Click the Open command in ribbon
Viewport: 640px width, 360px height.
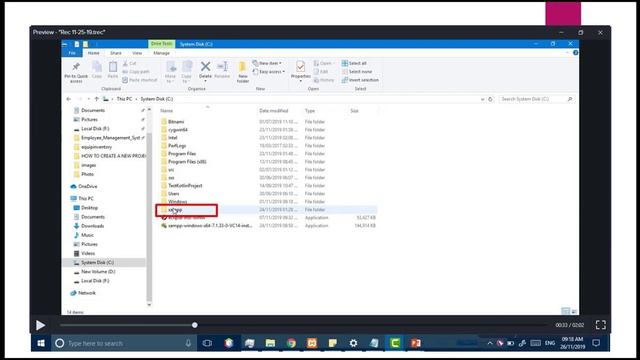[x=323, y=63]
